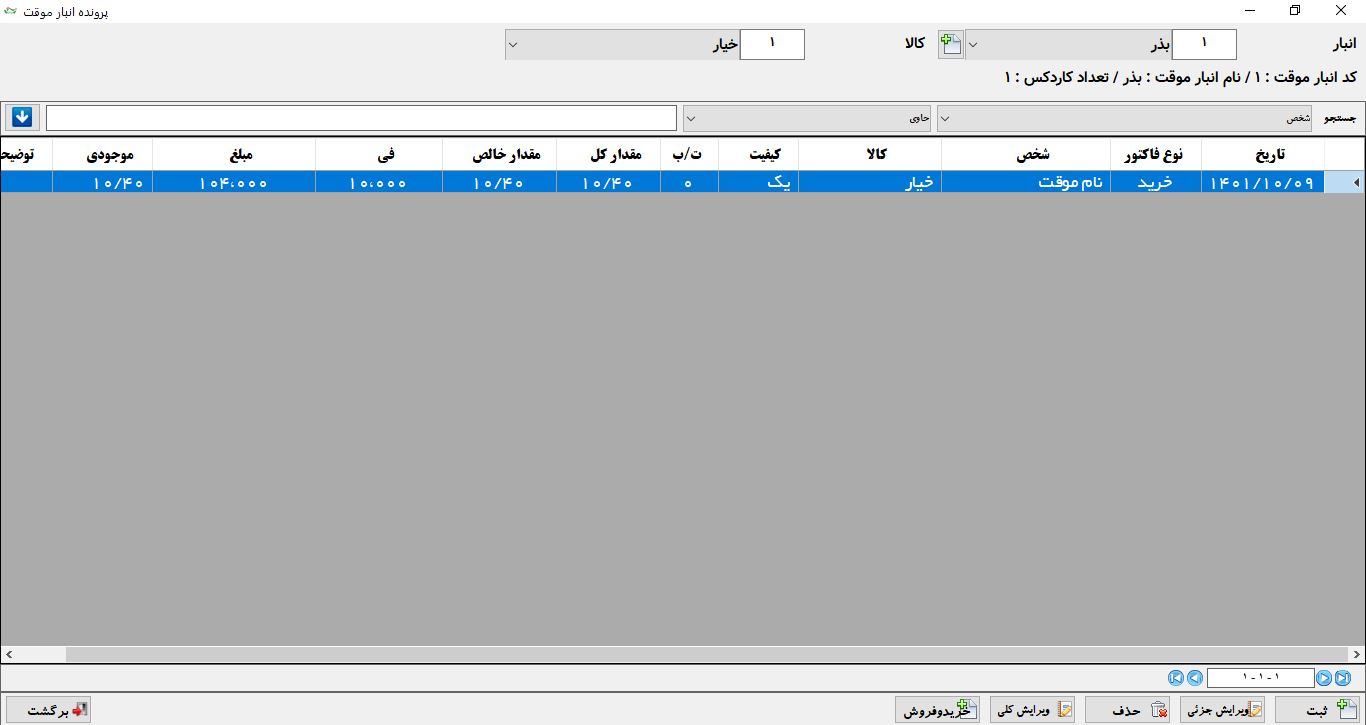This screenshot has width=1366, height=725.
Task: Go to the next page of records
Action: [1324, 678]
